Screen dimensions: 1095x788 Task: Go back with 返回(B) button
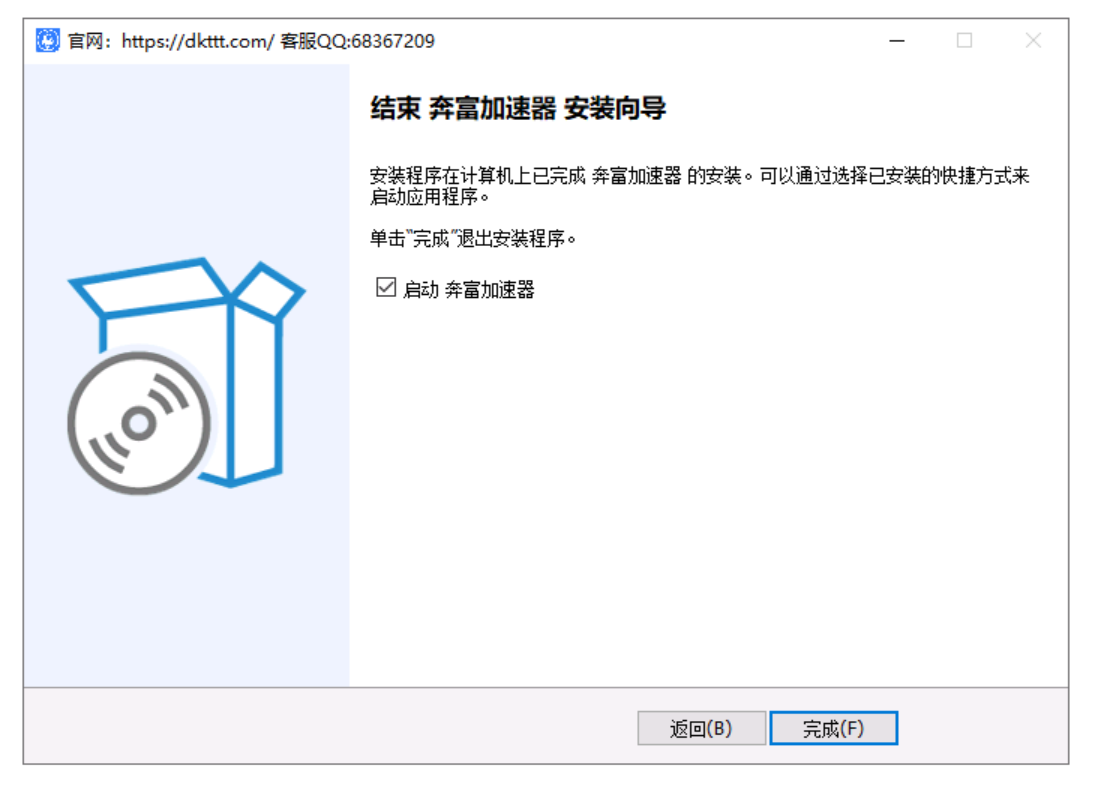click(x=700, y=728)
